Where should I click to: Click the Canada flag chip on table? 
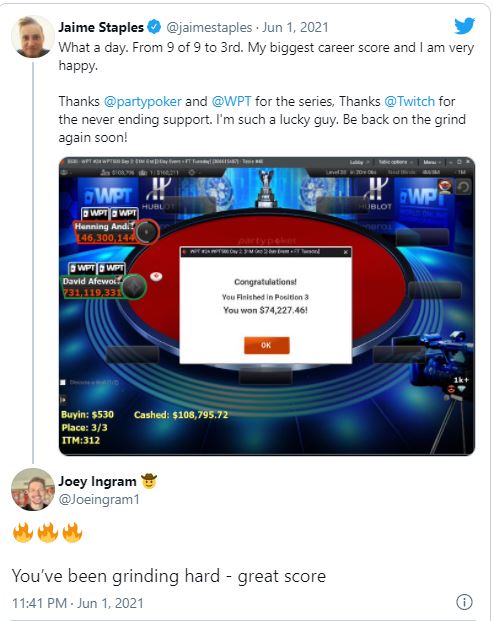coord(156,276)
